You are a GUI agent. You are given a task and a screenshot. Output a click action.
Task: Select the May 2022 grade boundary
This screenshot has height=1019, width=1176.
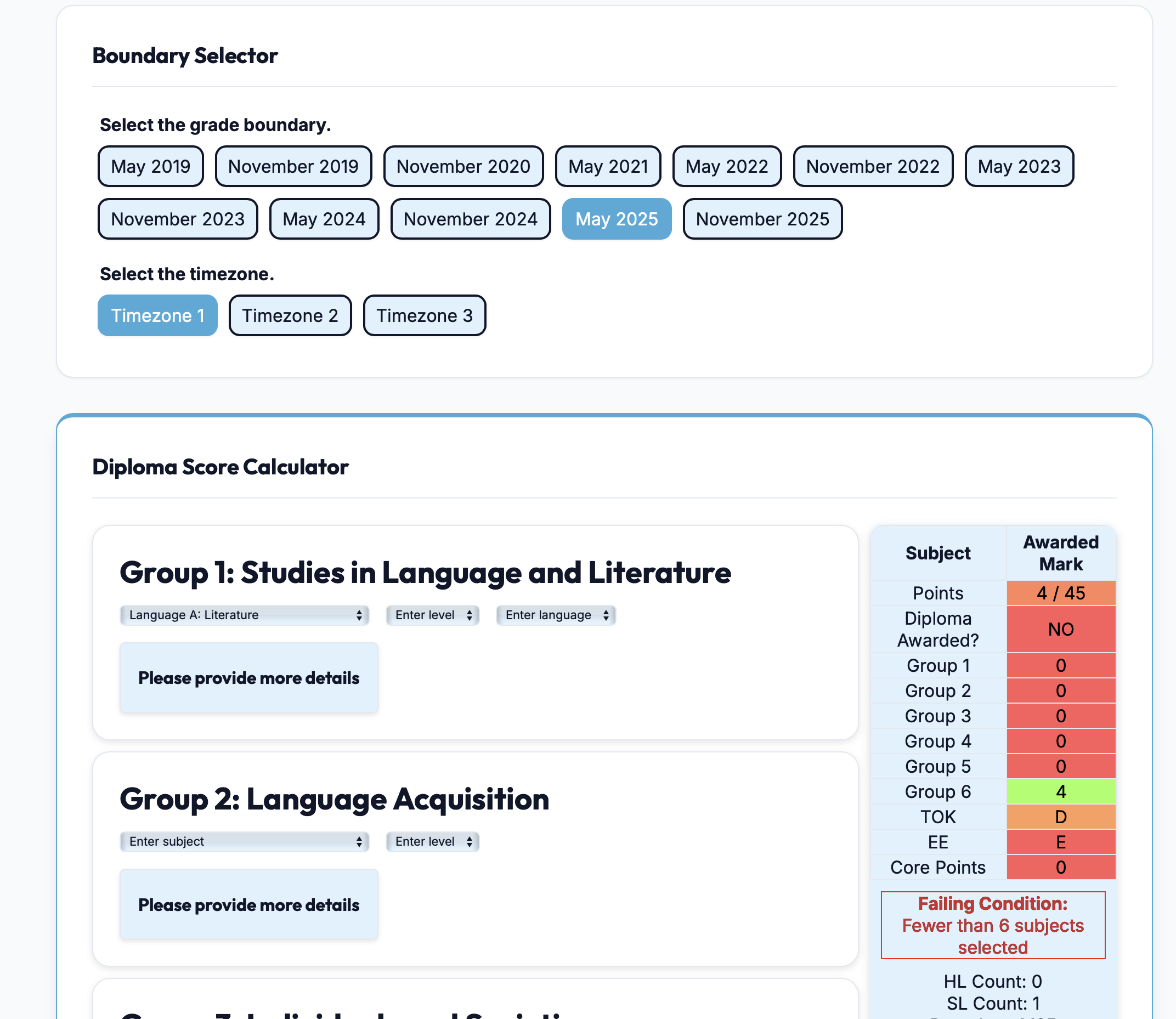(727, 166)
